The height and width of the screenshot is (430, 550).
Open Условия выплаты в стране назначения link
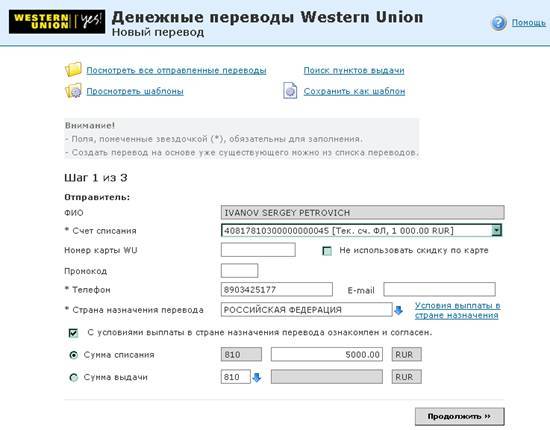point(457,310)
